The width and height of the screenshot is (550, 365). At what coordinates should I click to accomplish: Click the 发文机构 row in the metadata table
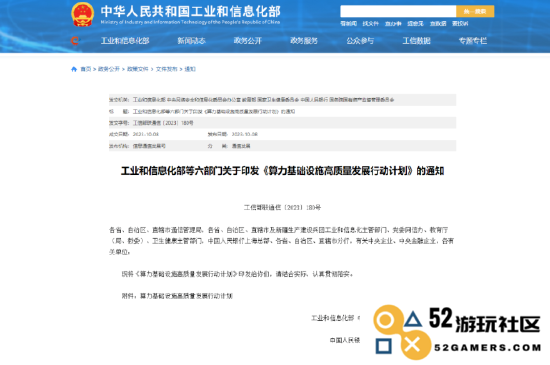coord(282,100)
